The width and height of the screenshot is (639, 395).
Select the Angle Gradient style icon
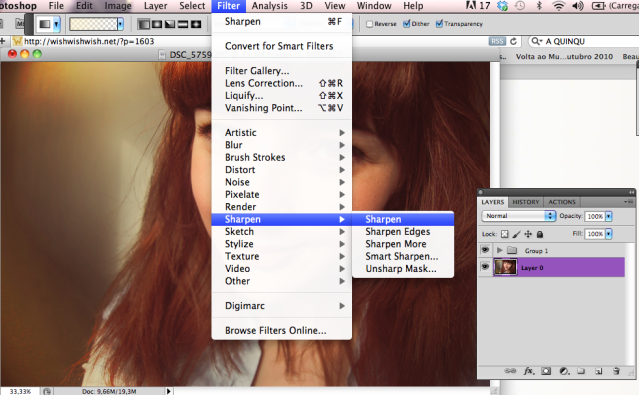170,24
